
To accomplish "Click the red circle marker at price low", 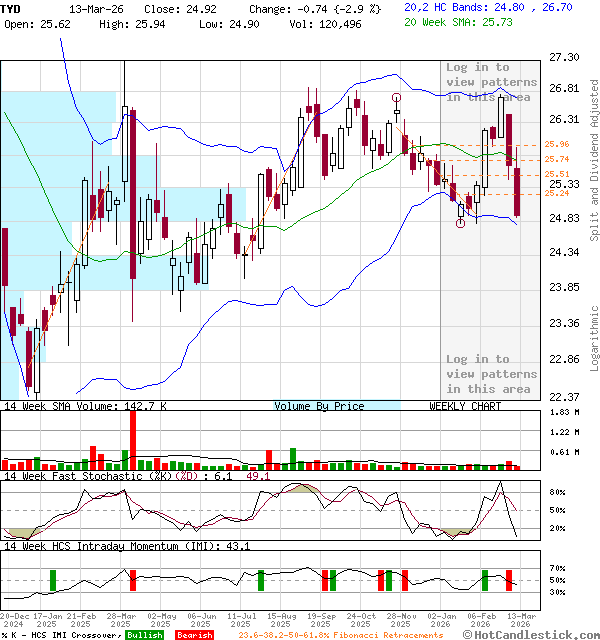I will coord(460,223).
